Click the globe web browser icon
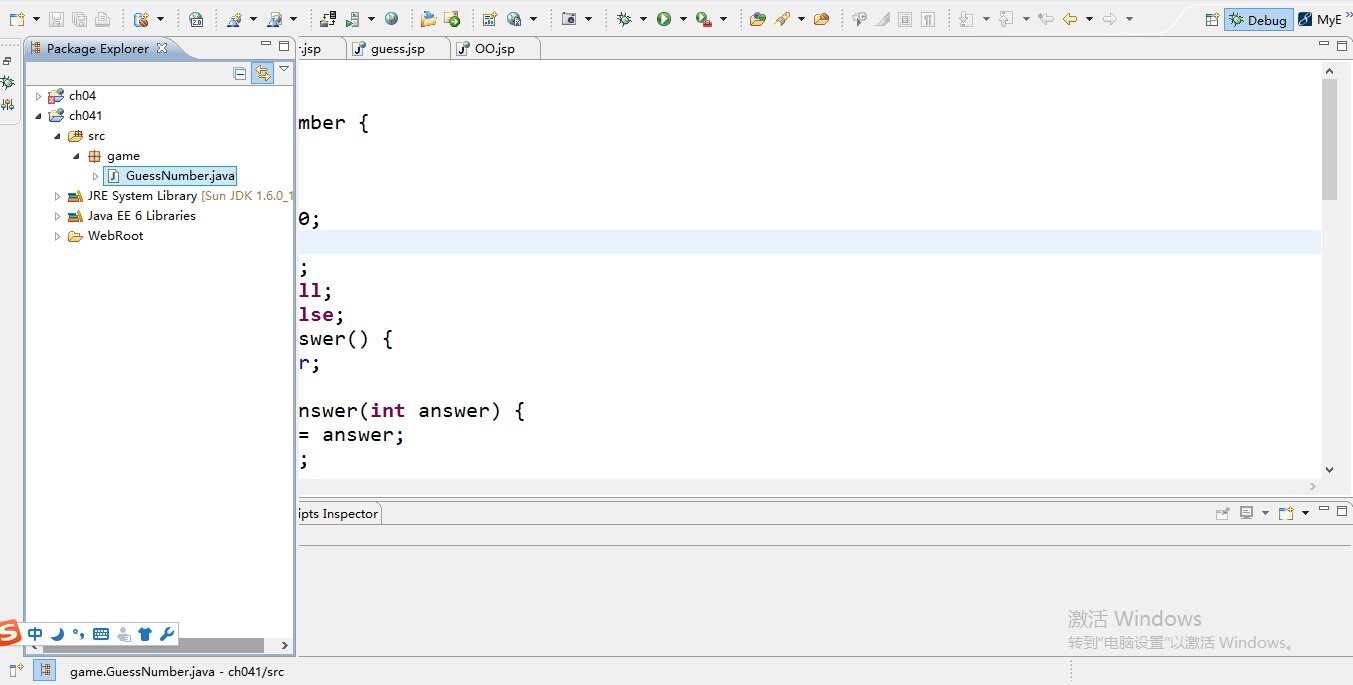 coord(391,19)
